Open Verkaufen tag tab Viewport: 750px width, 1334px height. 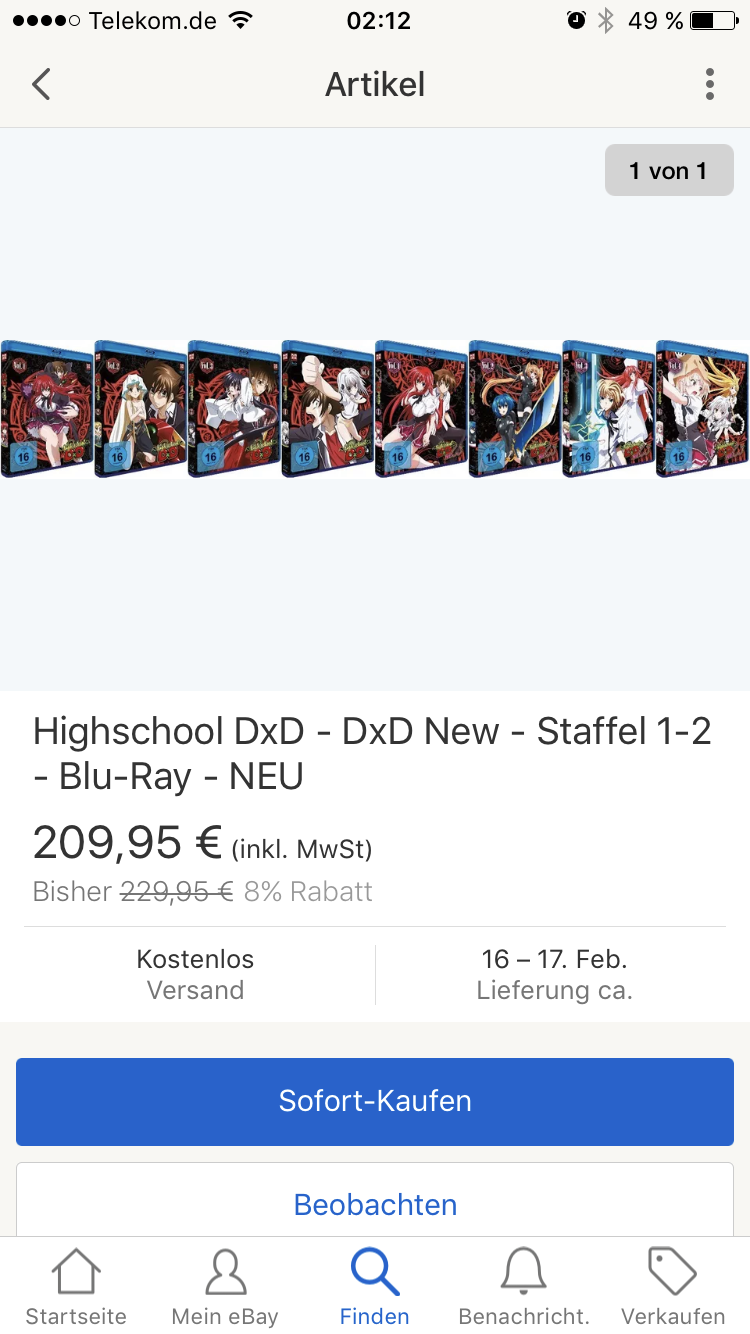tap(673, 1287)
